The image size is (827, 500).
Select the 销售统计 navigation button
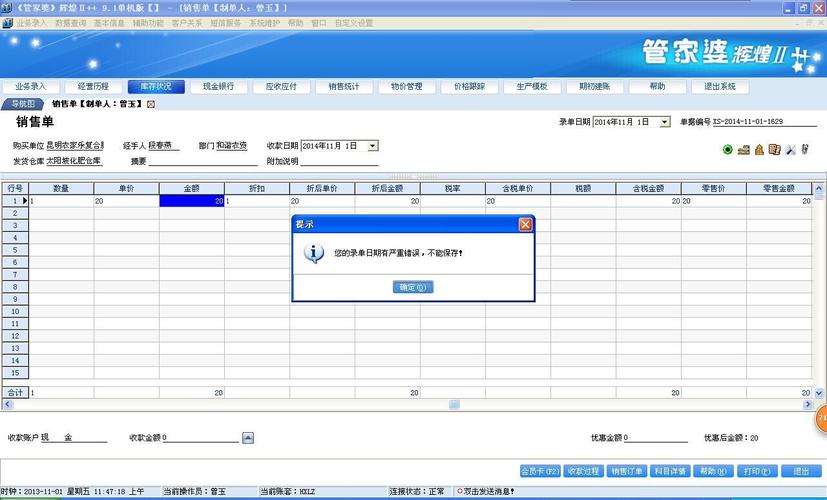coord(344,86)
